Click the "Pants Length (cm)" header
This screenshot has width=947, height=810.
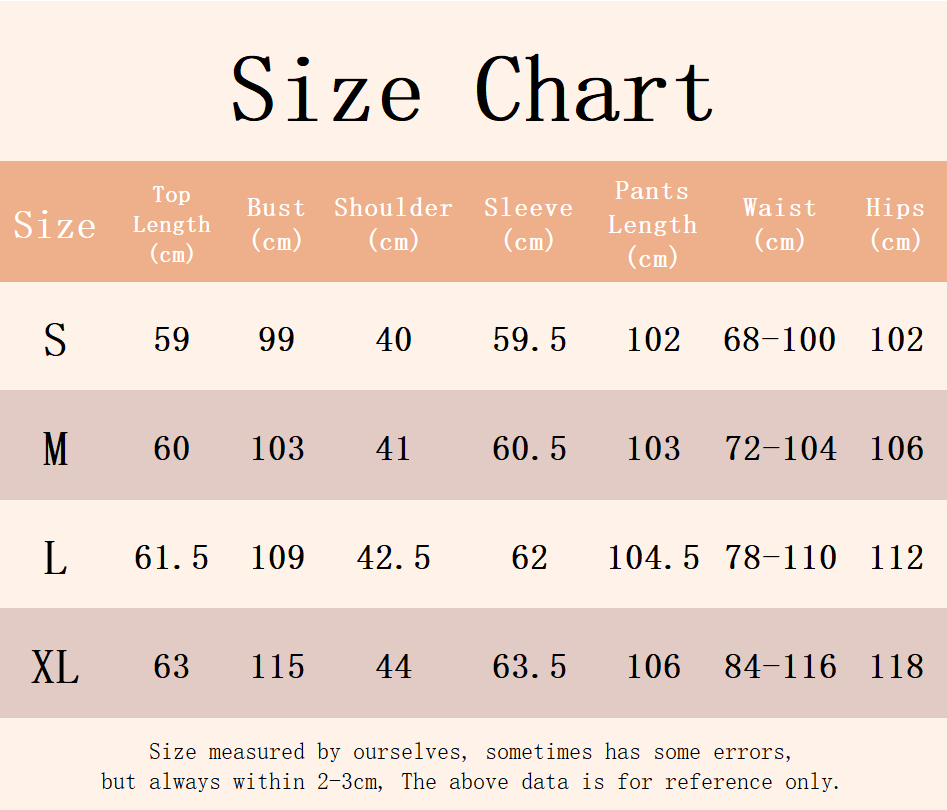[x=652, y=224]
